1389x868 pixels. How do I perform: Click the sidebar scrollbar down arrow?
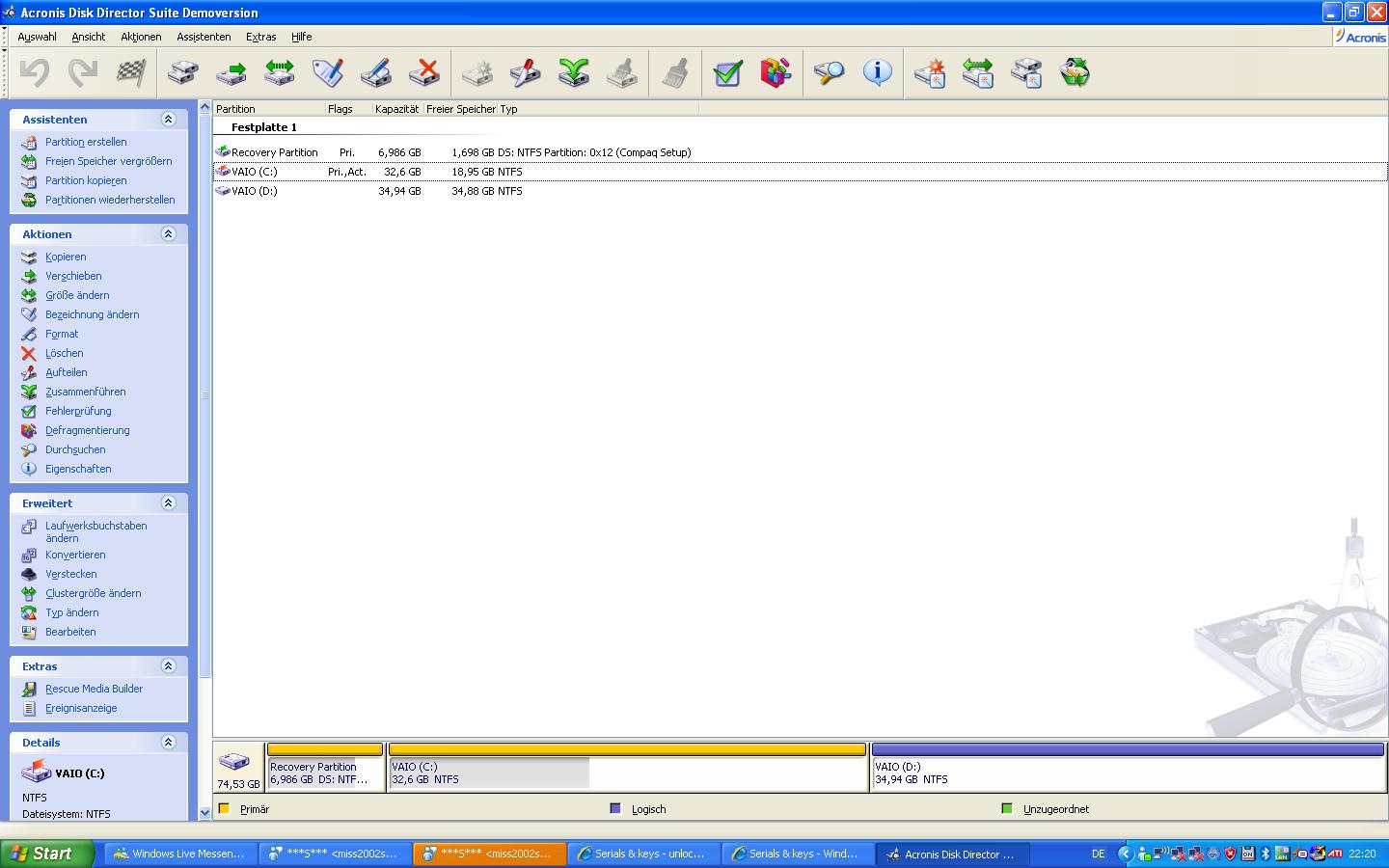coord(204,813)
